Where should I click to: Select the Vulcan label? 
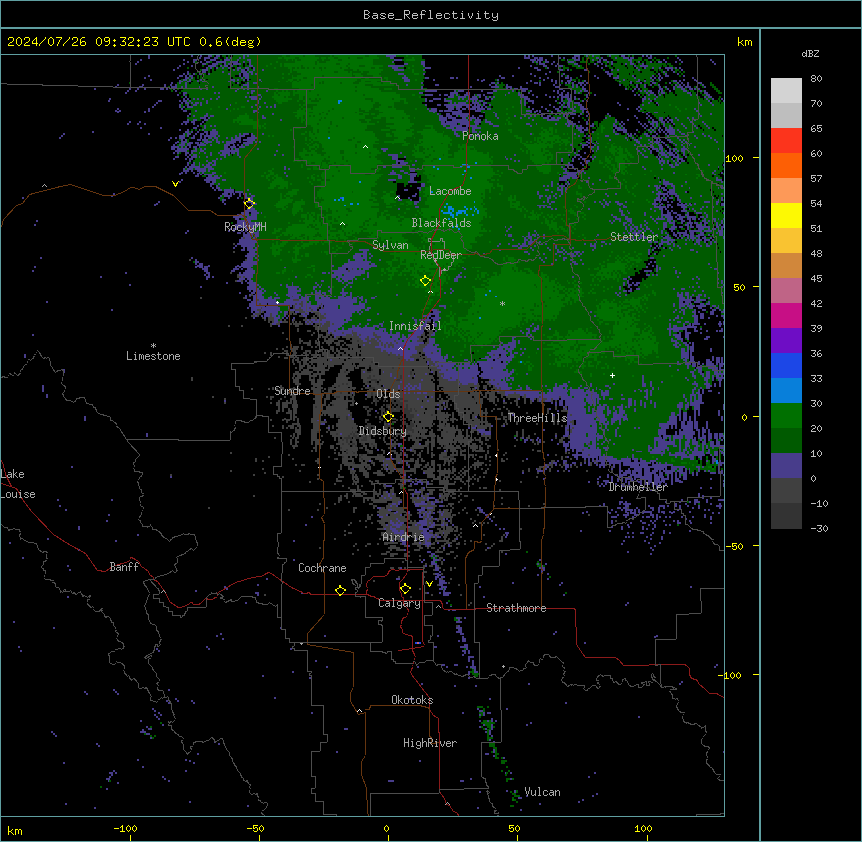tap(542, 792)
